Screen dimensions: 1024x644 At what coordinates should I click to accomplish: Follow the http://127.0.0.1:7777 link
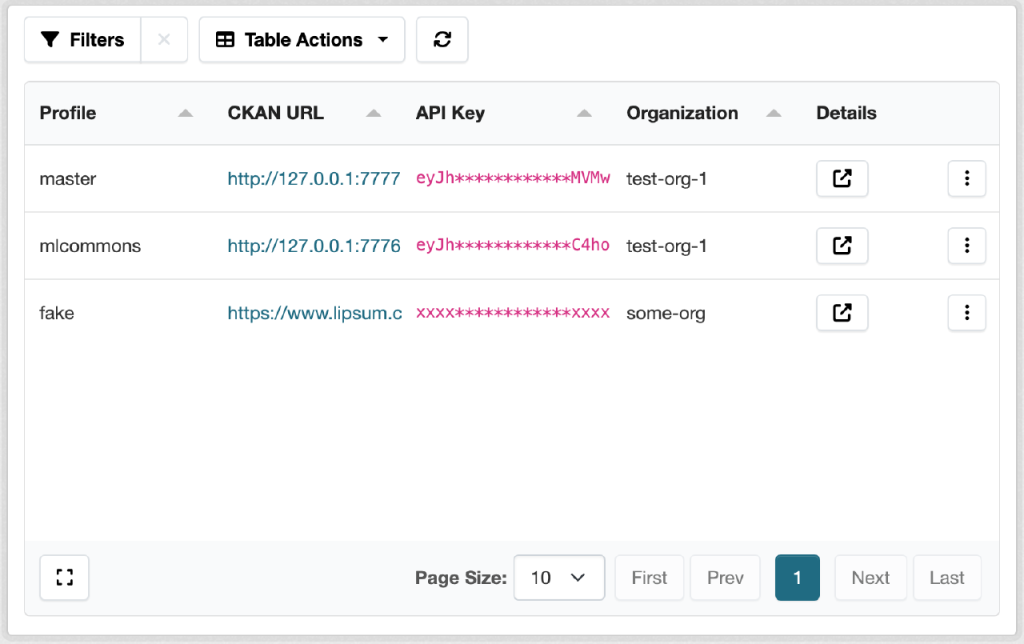coord(314,179)
